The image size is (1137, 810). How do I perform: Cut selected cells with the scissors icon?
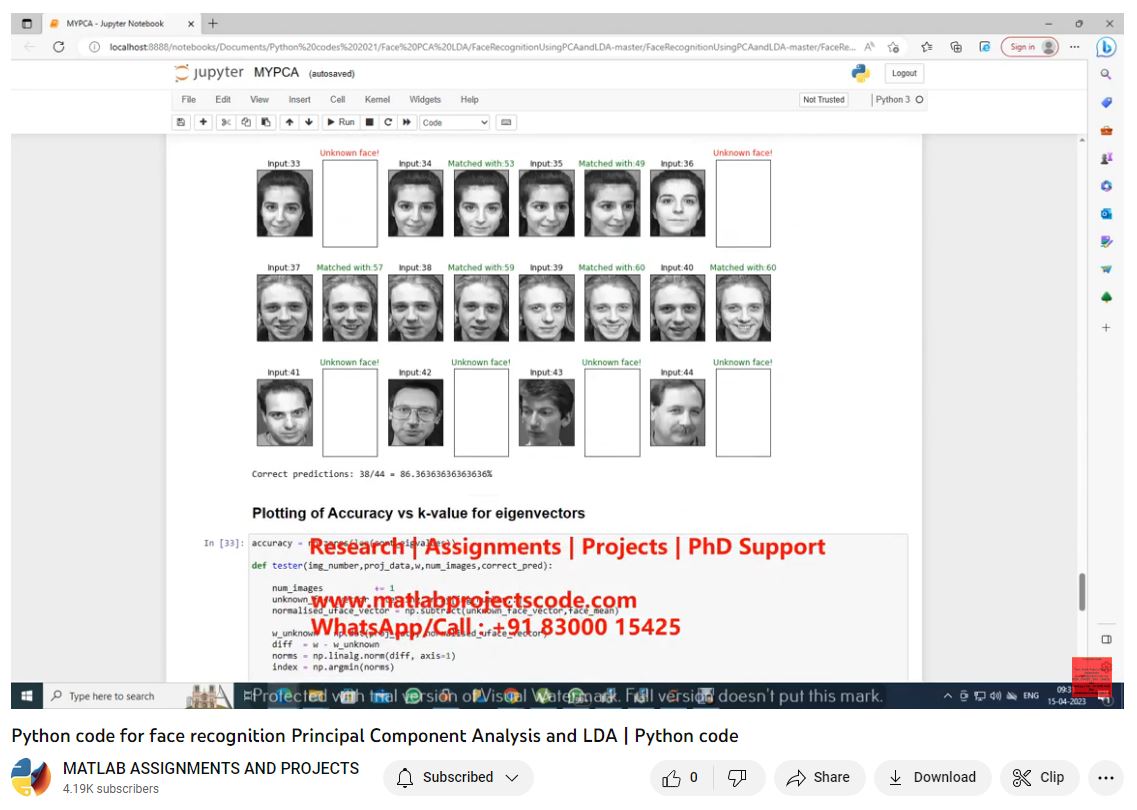click(226, 123)
